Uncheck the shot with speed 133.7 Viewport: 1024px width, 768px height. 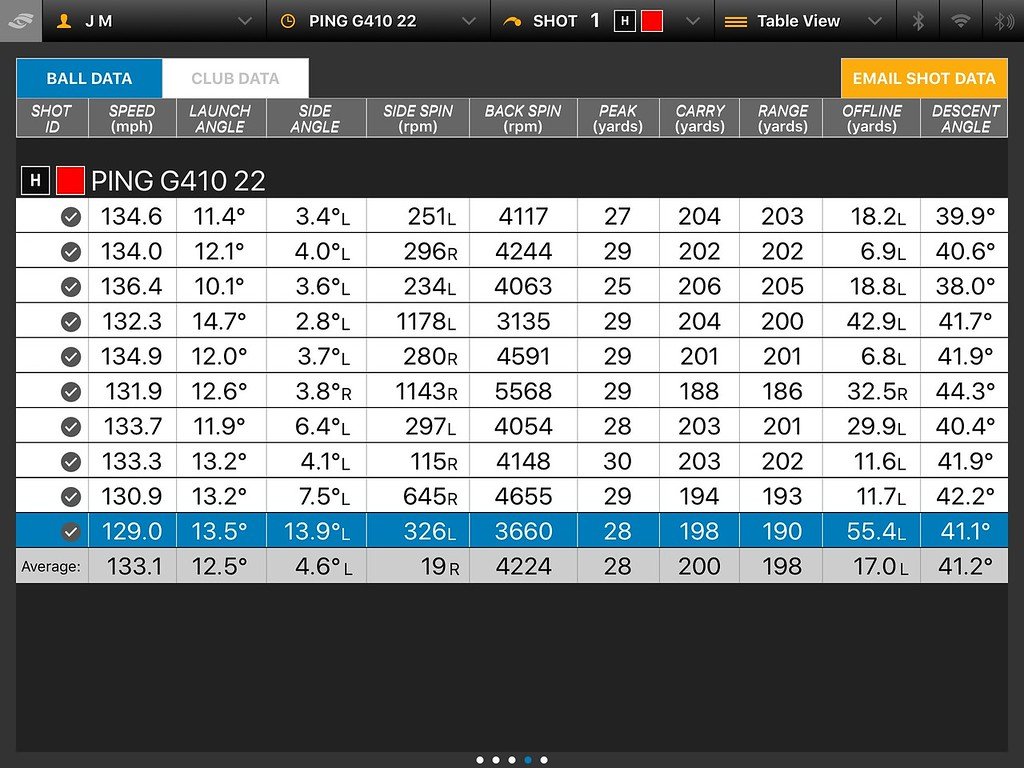pos(71,426)
